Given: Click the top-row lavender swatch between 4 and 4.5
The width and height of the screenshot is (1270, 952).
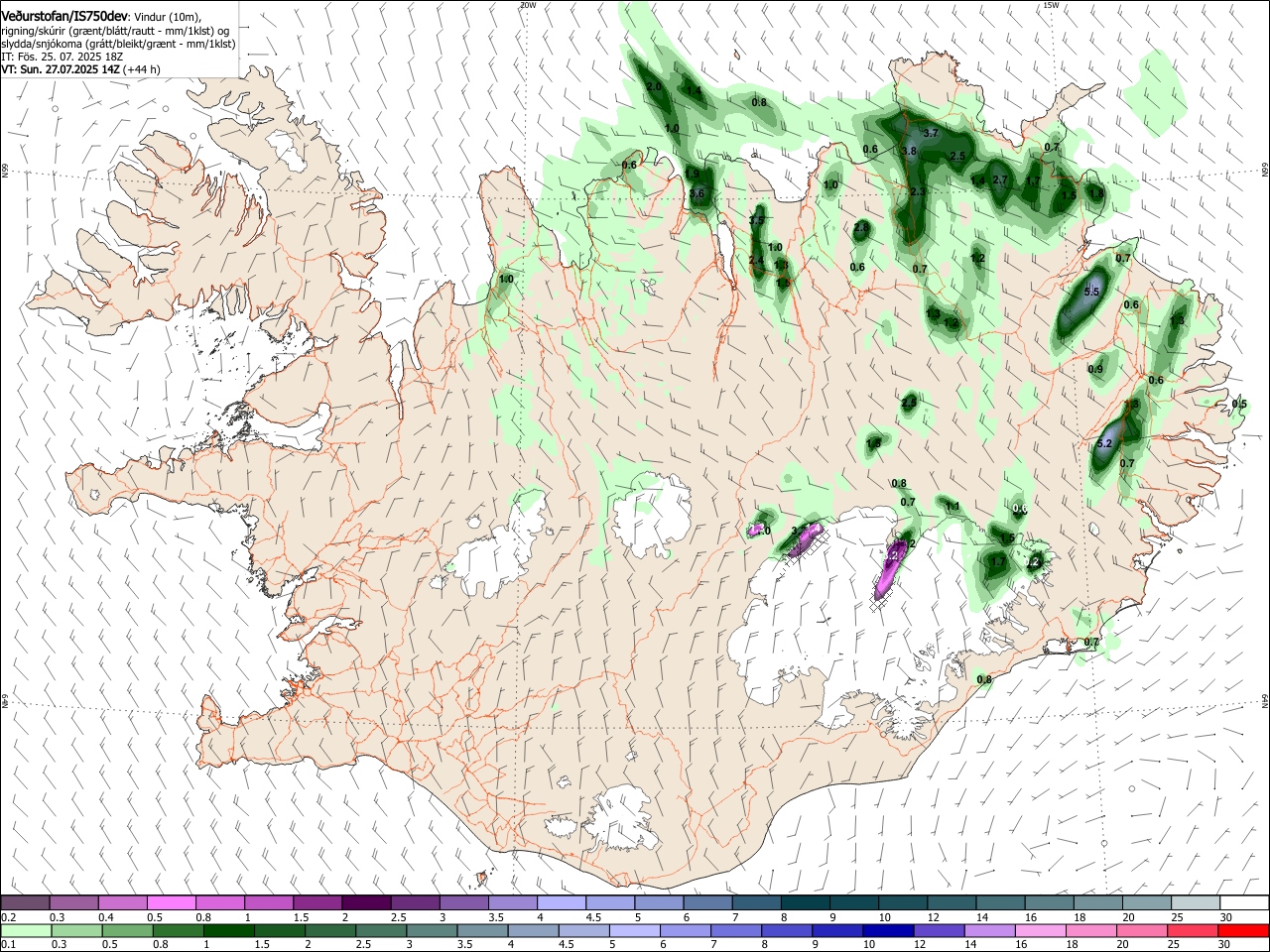Looking at the screenshot, I should 562,903.
